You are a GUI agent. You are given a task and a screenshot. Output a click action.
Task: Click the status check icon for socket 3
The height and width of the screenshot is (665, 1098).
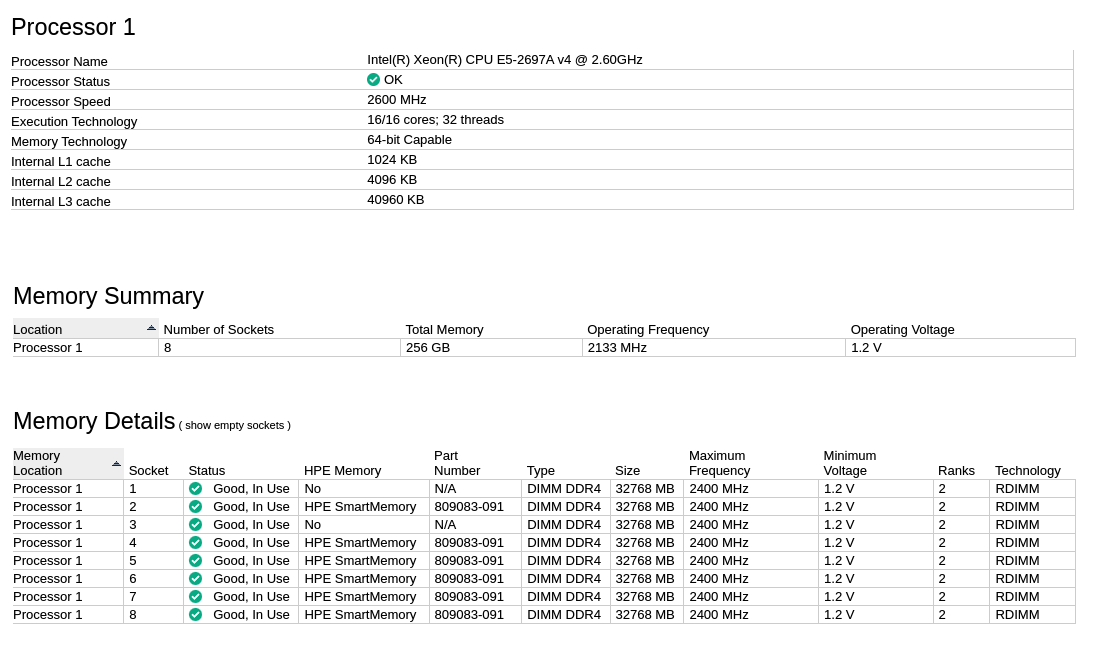point(195,525)
